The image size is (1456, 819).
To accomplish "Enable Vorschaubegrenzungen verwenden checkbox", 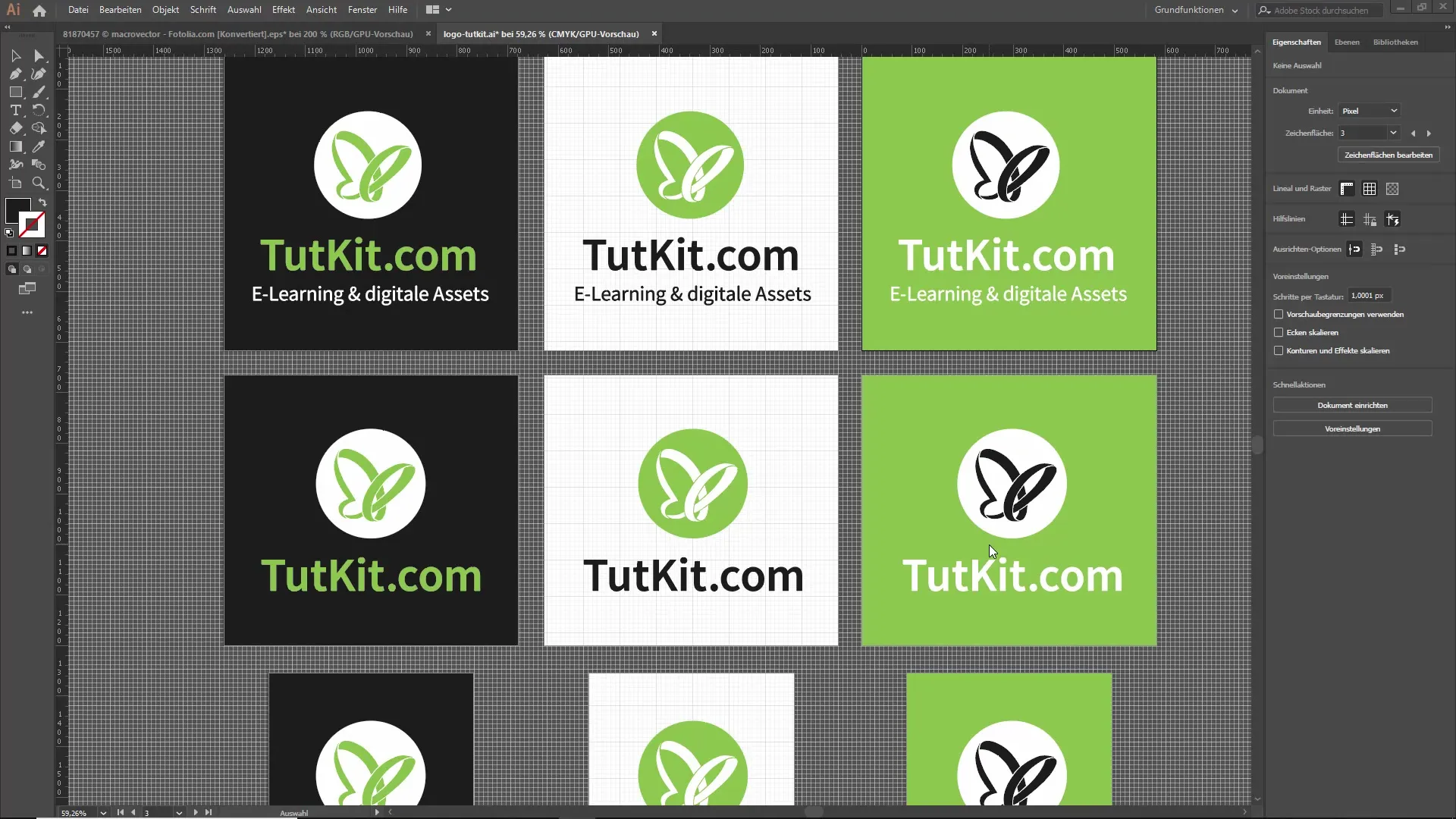I will click(1279, 314).
